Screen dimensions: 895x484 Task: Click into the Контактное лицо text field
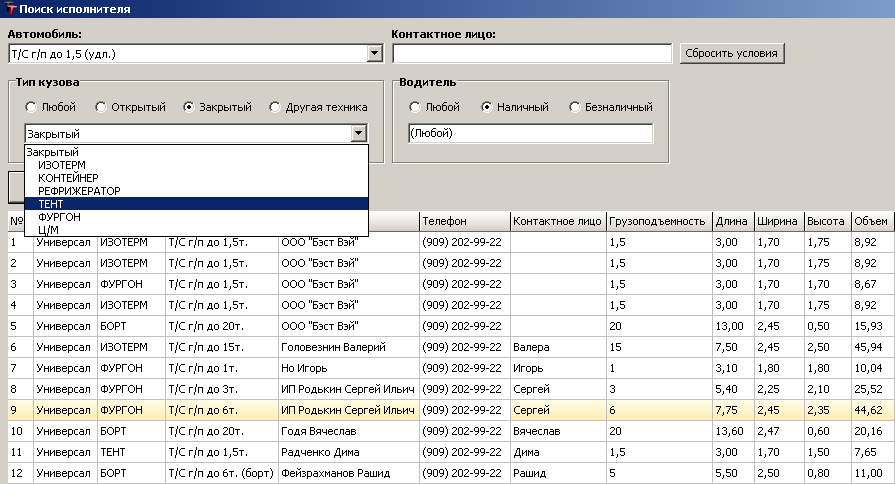pyautogui.click(x=531, y=53)
